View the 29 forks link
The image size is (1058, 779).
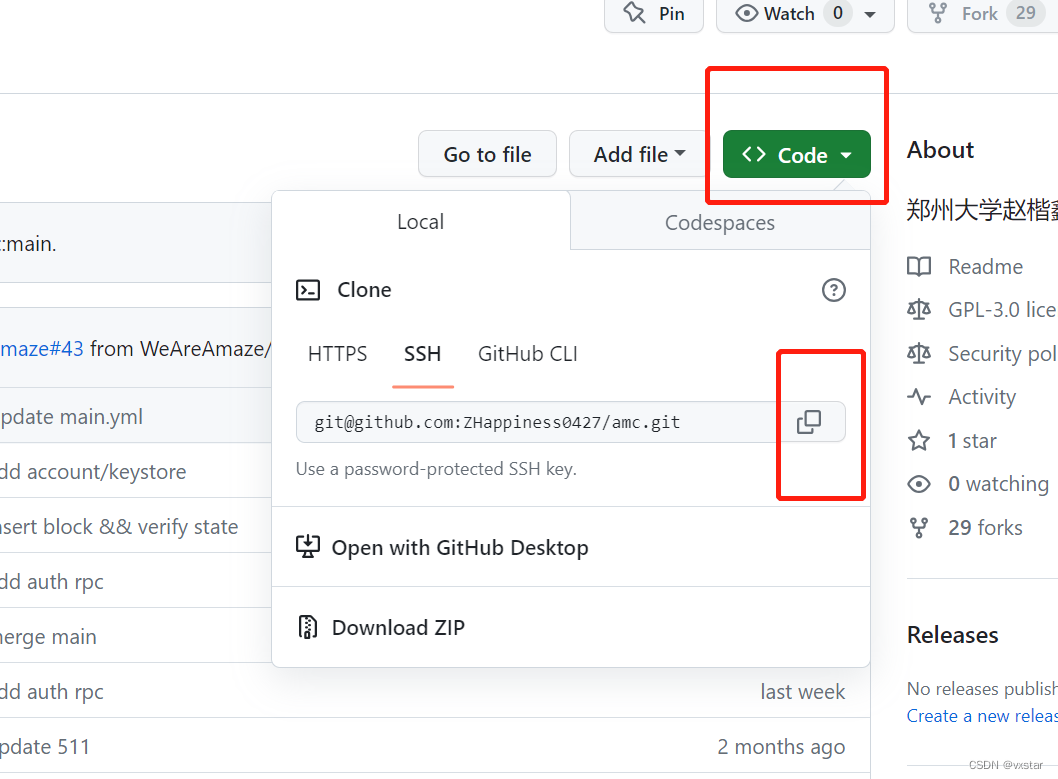pos(985,527)
